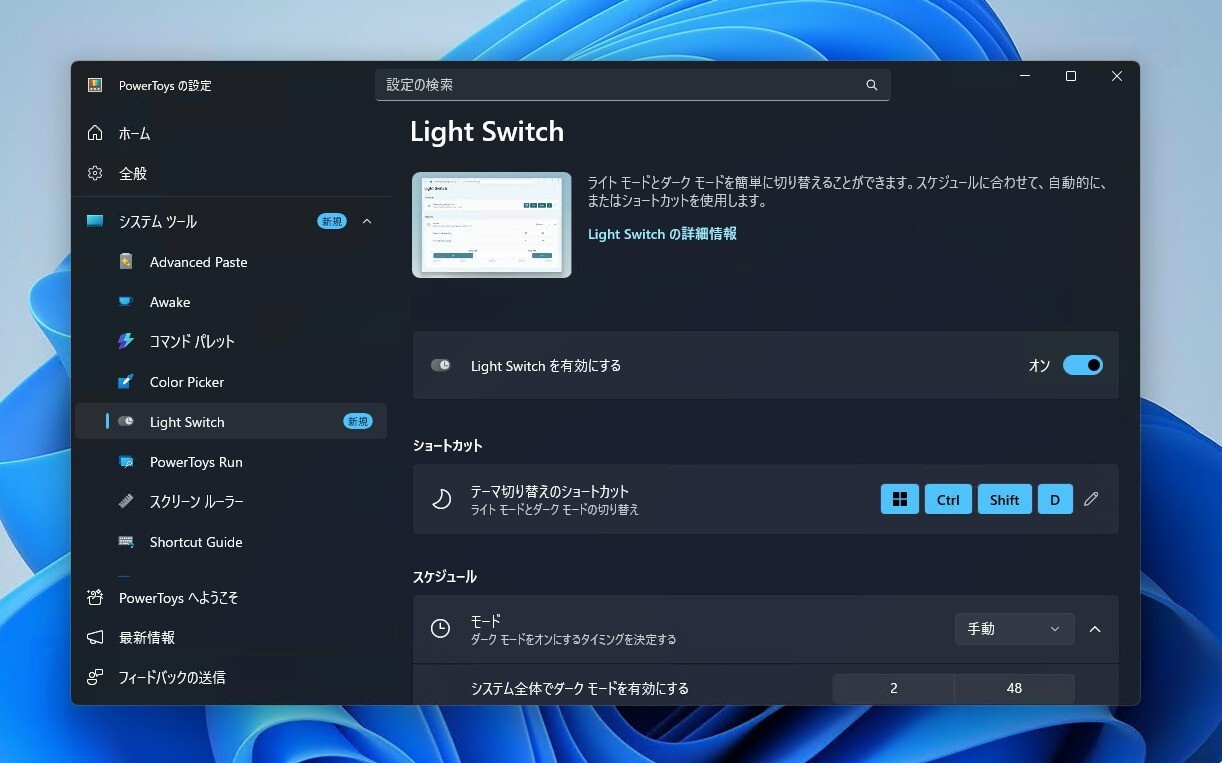Select コマンド パレット in the sidebar
Image resolution: width=1222 pixels, height=763 pixels.
pyautogui.click(x=231, y=341)
